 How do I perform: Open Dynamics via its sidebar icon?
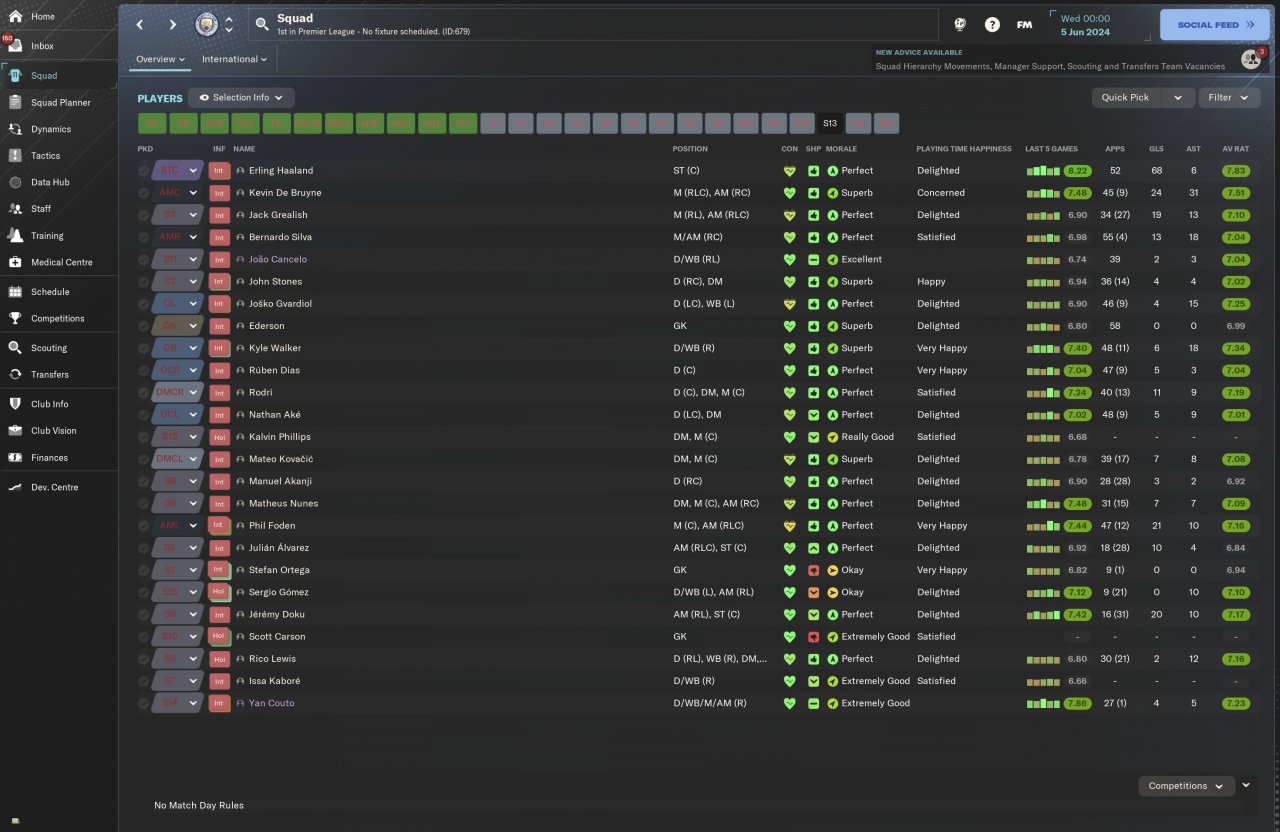[x=15, y=129]
